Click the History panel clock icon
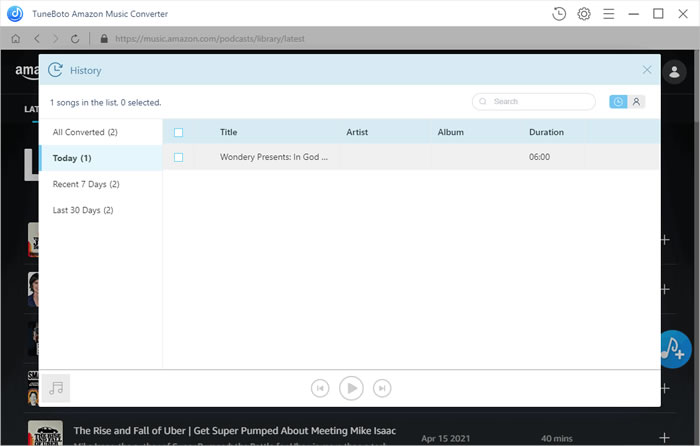The image size is (700, 446). tap(55, 70)
